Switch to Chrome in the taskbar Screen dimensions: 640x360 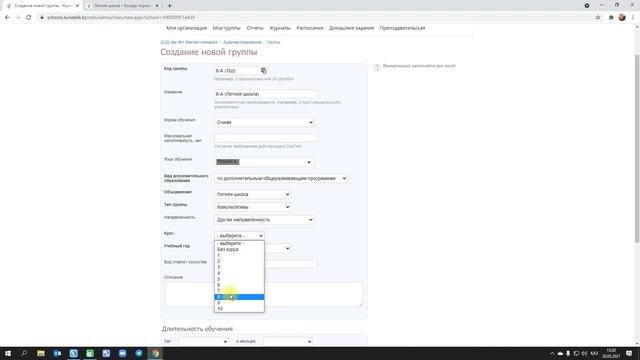click(x=155, y=353)
